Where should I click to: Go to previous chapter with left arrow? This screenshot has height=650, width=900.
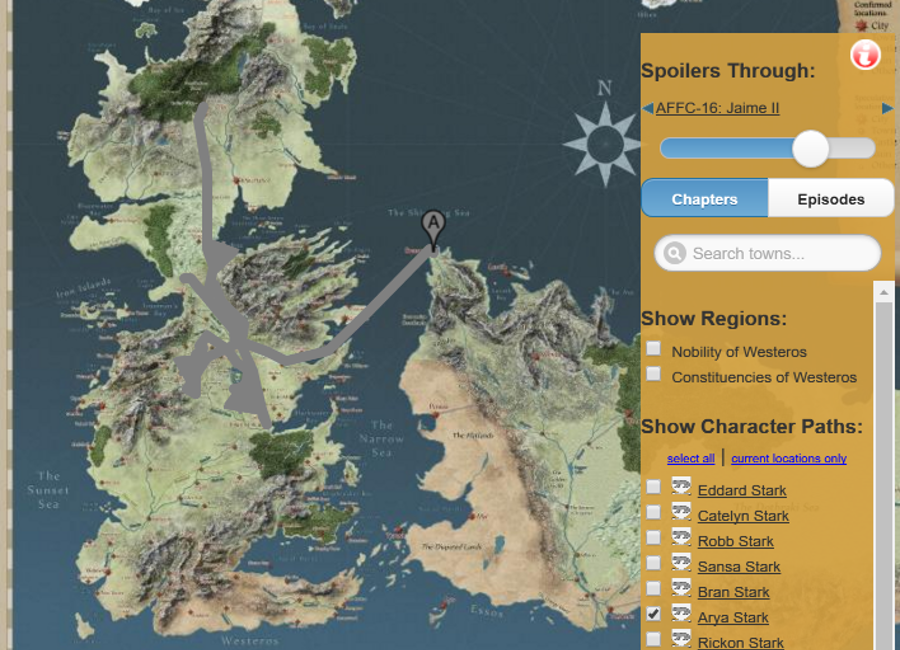click(x=647, y=108)
